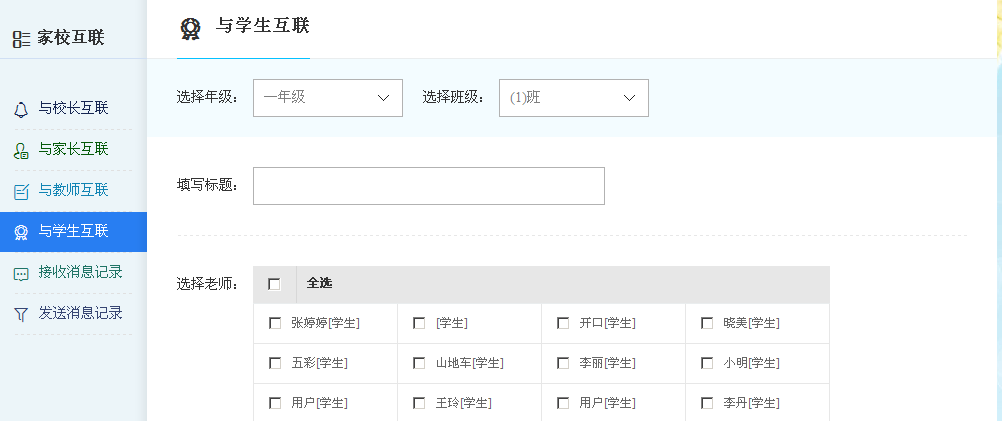Tick the checkbox for 李丹[学生]
This screenshot has width=1002, height=421.
[707, 403]
